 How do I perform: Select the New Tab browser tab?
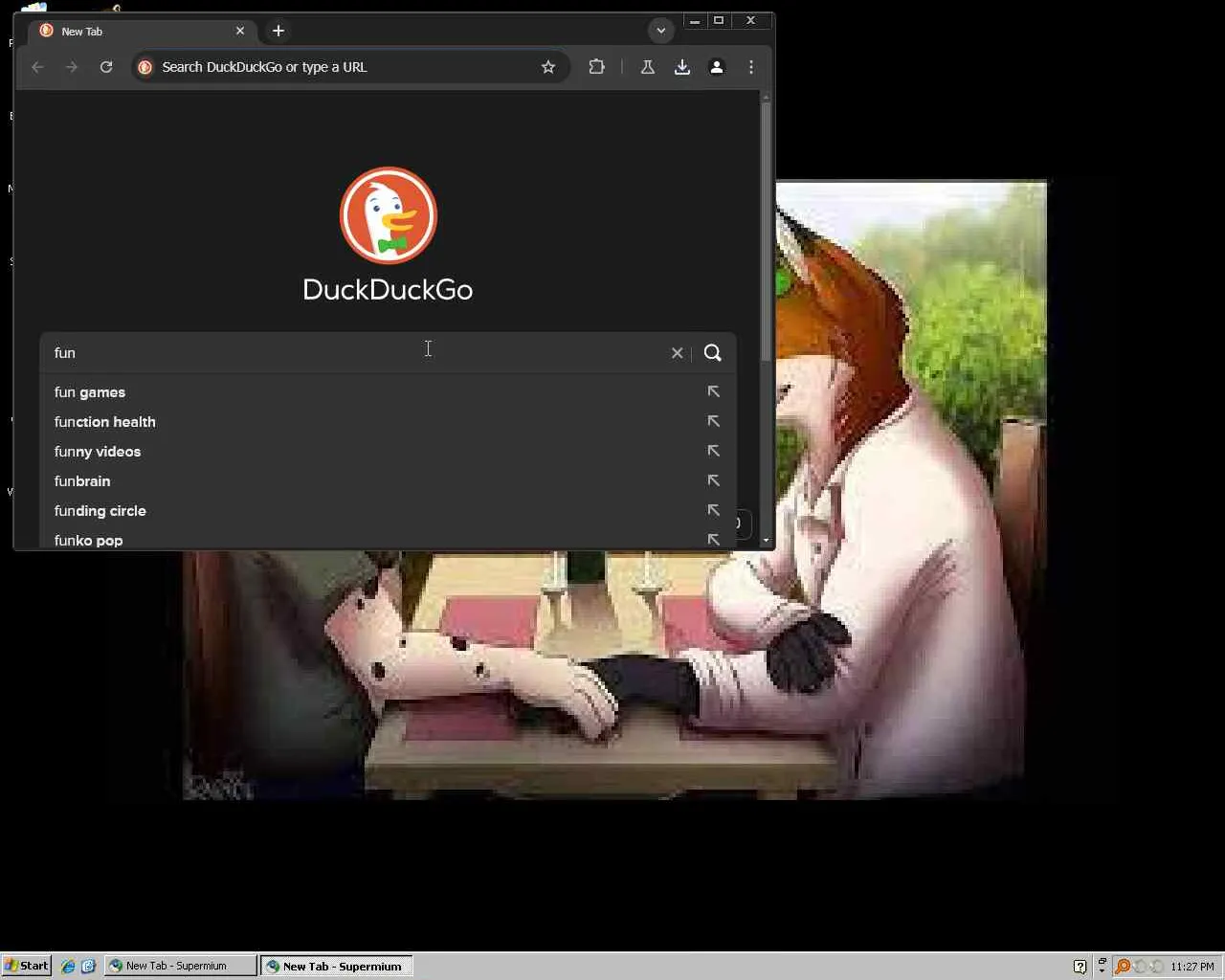click(x=142, y=31)
